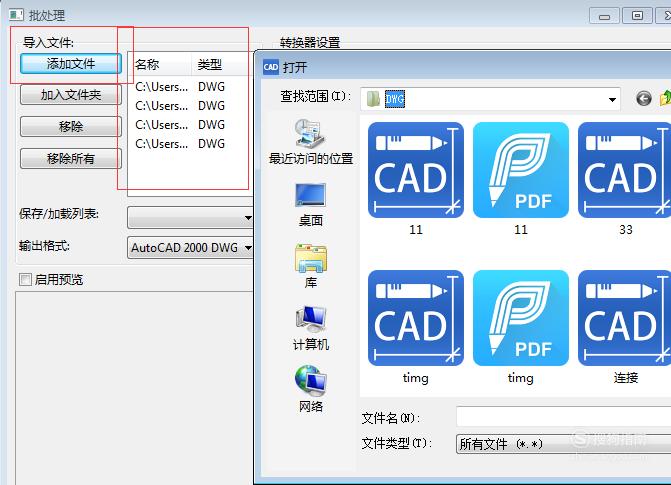This screenshot has height=485, width=671.
Task: Select the CAD file named timg
Action: tap(416, 327)
